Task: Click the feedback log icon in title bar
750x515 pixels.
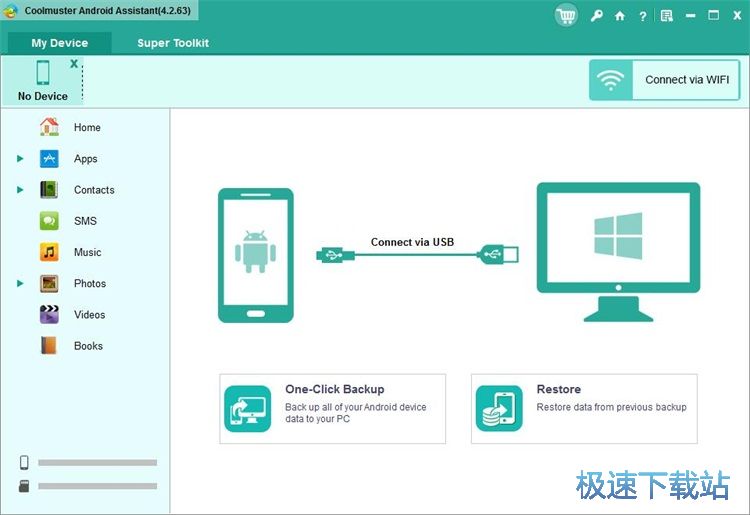Action: (666, 16)
